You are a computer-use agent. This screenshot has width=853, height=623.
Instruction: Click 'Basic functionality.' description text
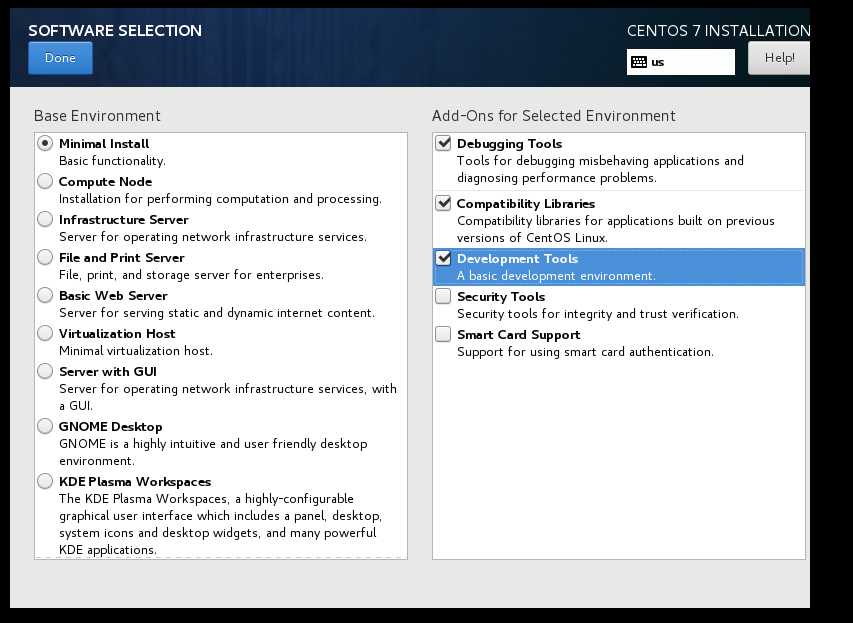(113, 161)
